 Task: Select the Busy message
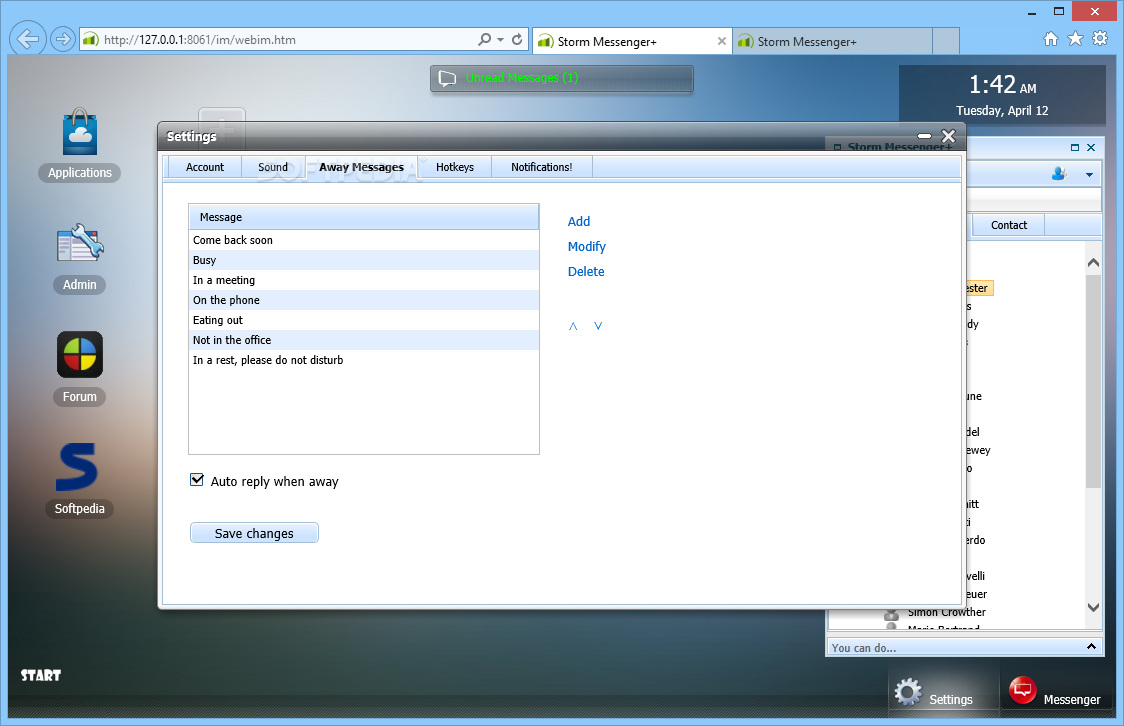point(363,260)
